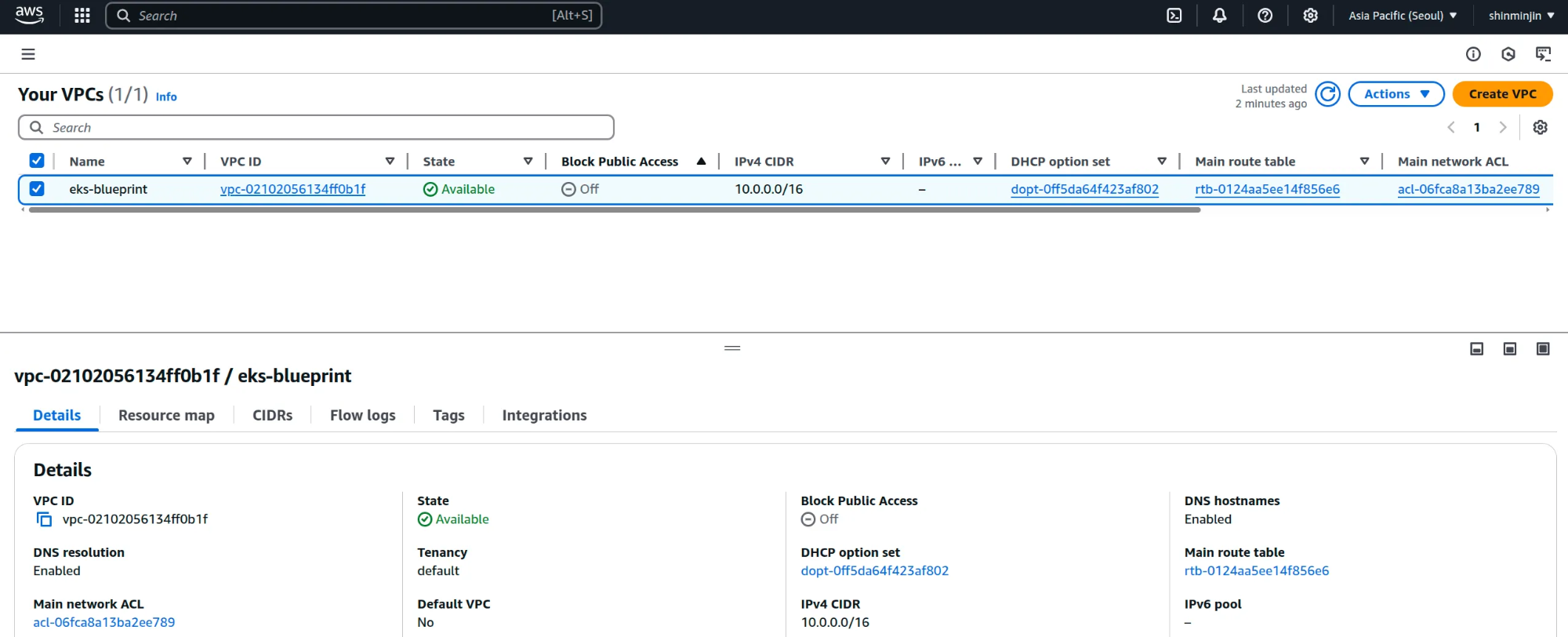Click the 10.0.0.0/16 cell in table
Screen dimensions: 1568x637
tap(768, 189)
